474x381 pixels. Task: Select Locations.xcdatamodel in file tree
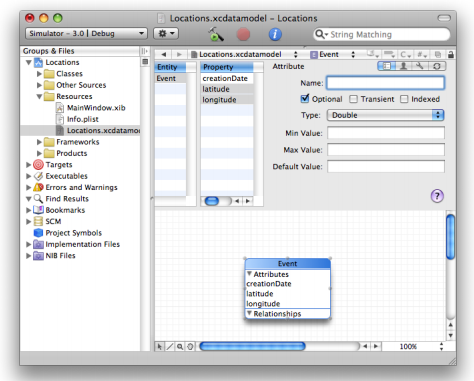click(x=80, y=130)
